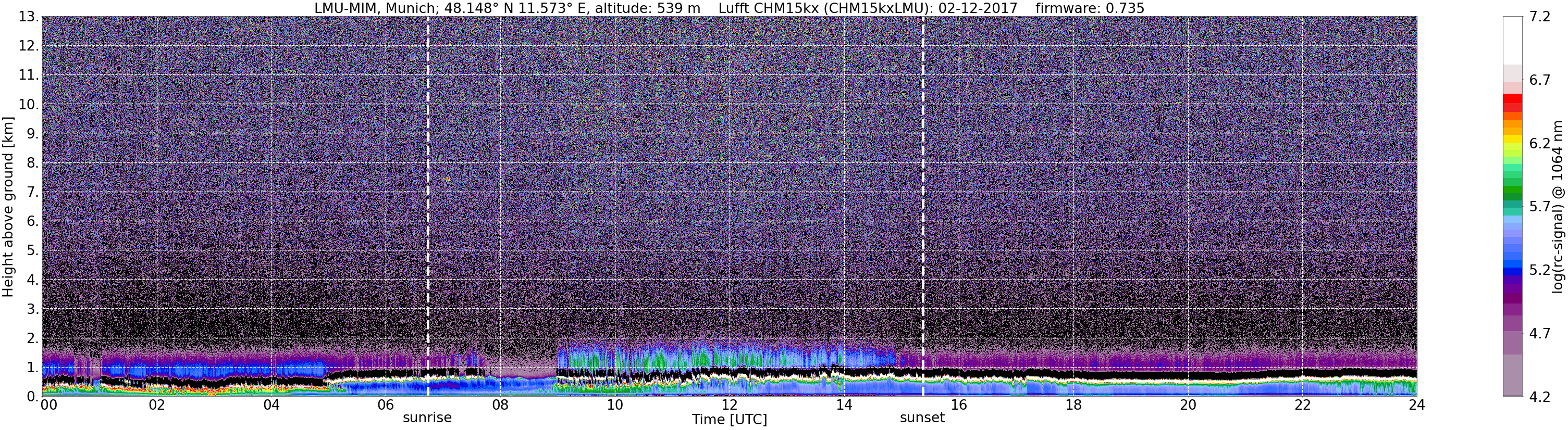Viewport: 1568px width, 430px height.
Task: Click the white top segment of the colorbar
Action: click(1512, 41)
